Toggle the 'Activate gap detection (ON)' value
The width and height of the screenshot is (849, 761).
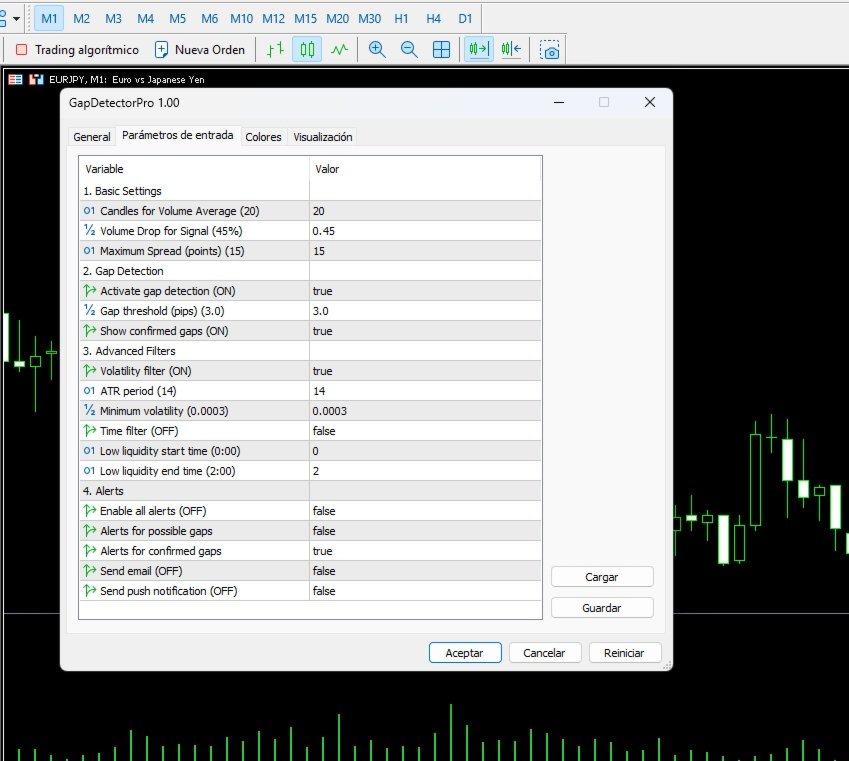pos(425,291)
